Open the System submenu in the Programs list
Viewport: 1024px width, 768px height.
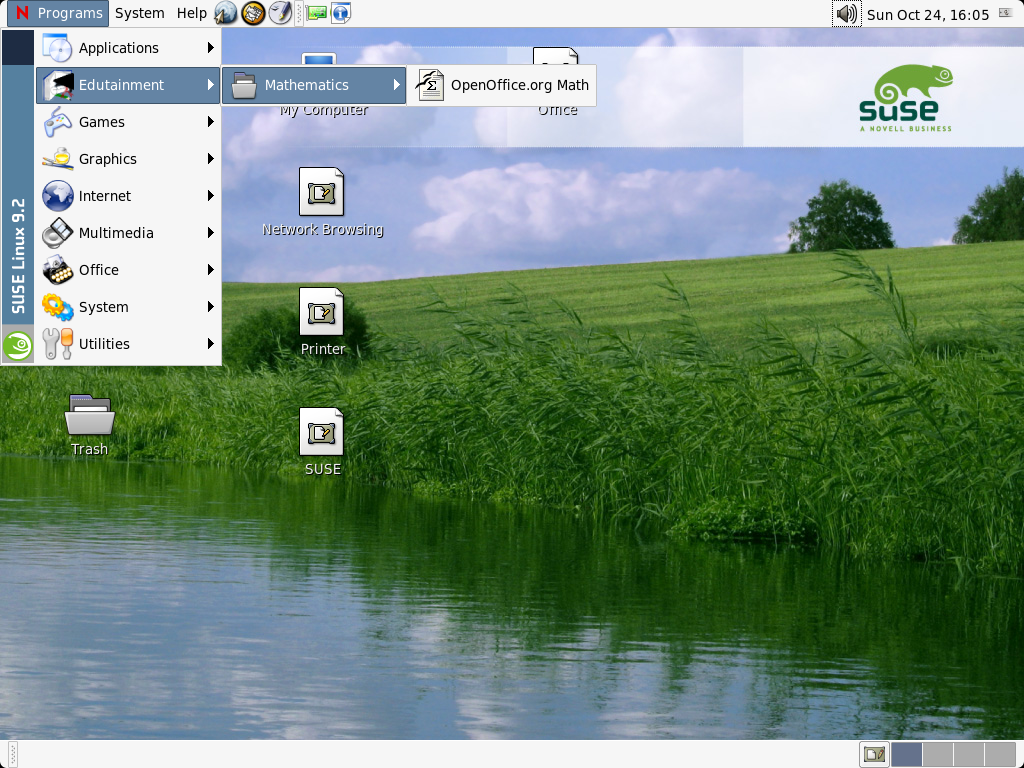tap(128, 307)
